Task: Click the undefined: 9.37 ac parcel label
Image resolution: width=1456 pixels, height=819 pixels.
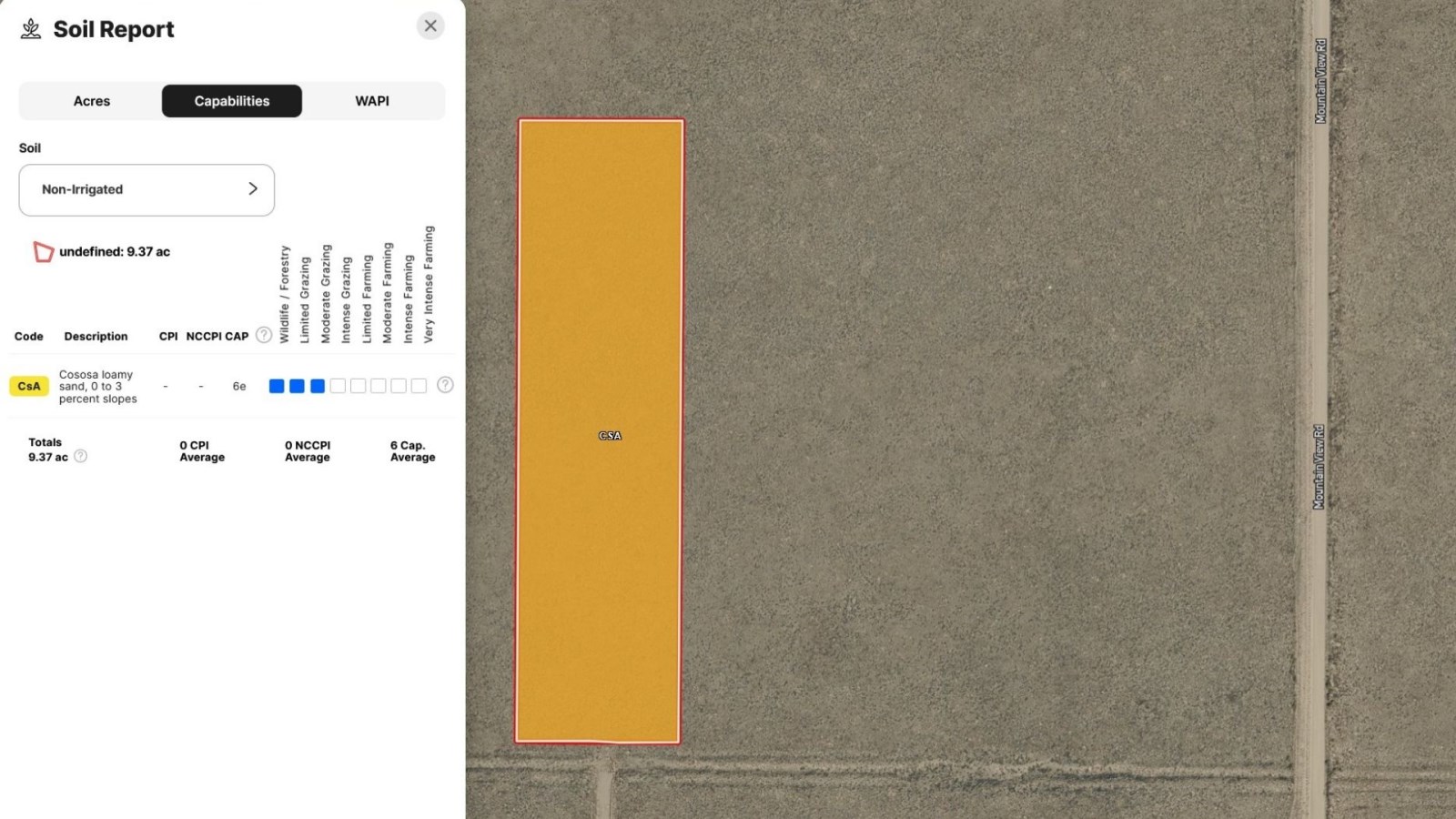Action: pos(115,252)
